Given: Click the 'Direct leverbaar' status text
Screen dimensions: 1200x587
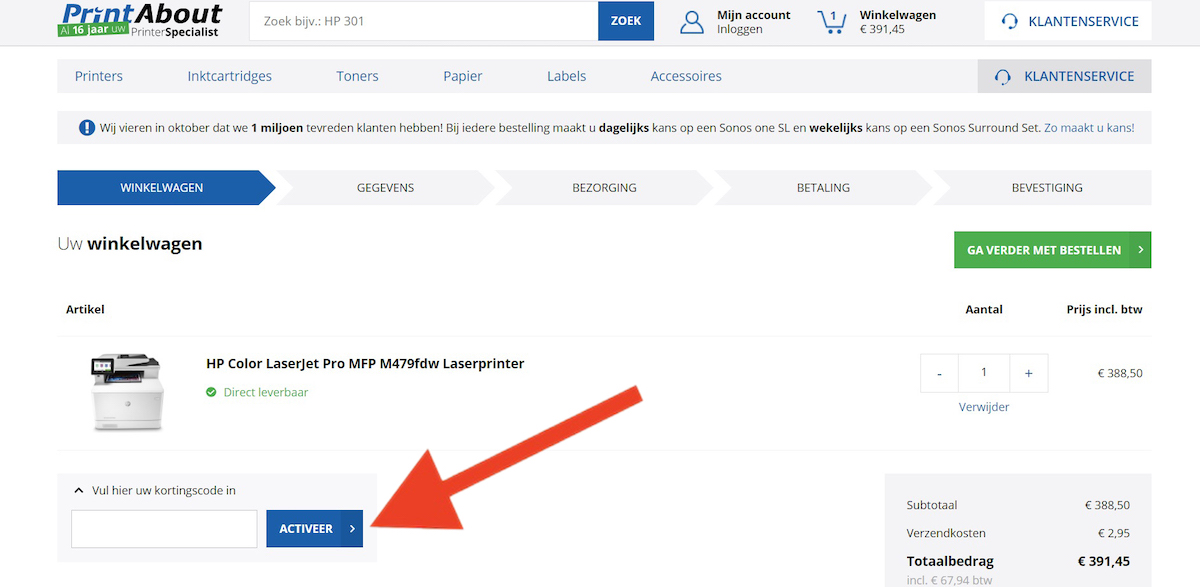Looking at the screenshot, I should coord(265,392).
